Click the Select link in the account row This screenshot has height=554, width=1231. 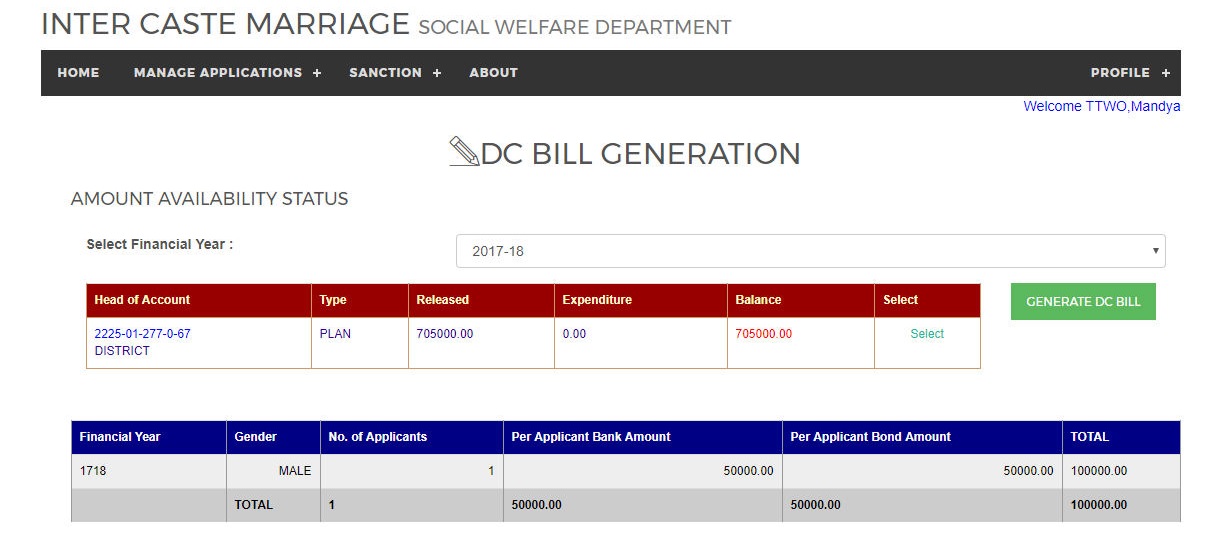point(927,334)
